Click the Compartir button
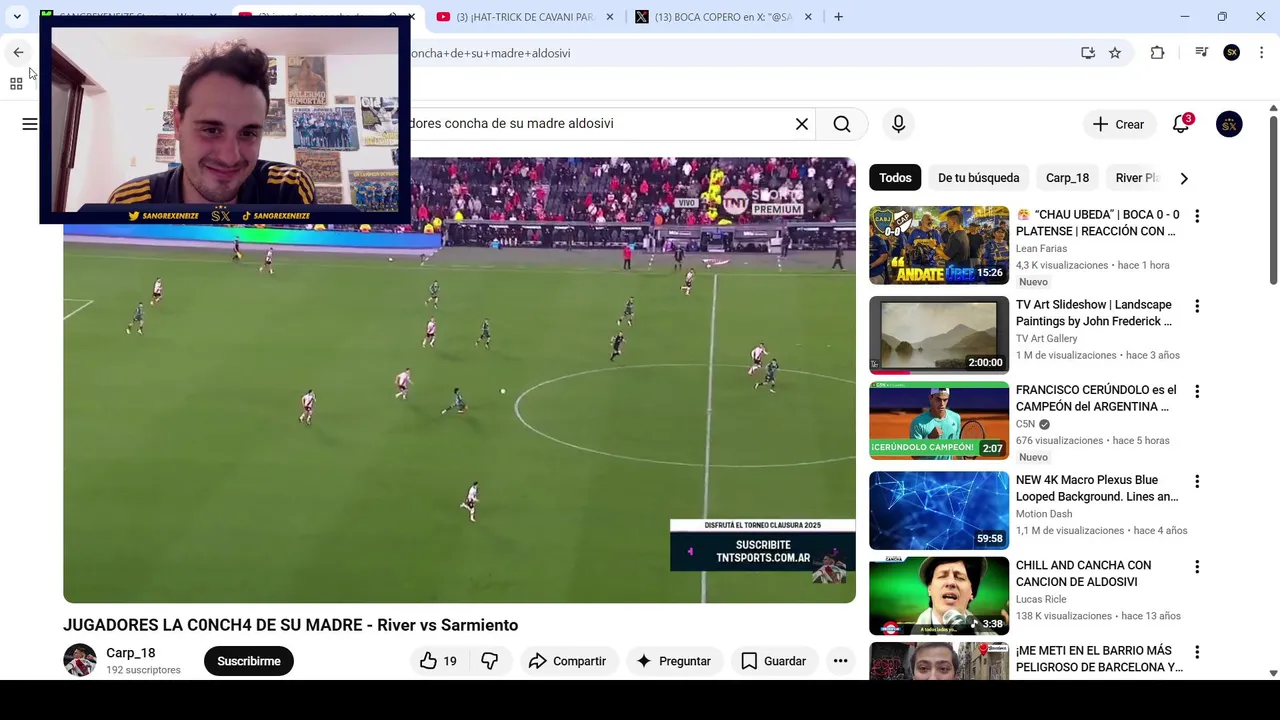The image size is (1280, 720). pos(567,661)
